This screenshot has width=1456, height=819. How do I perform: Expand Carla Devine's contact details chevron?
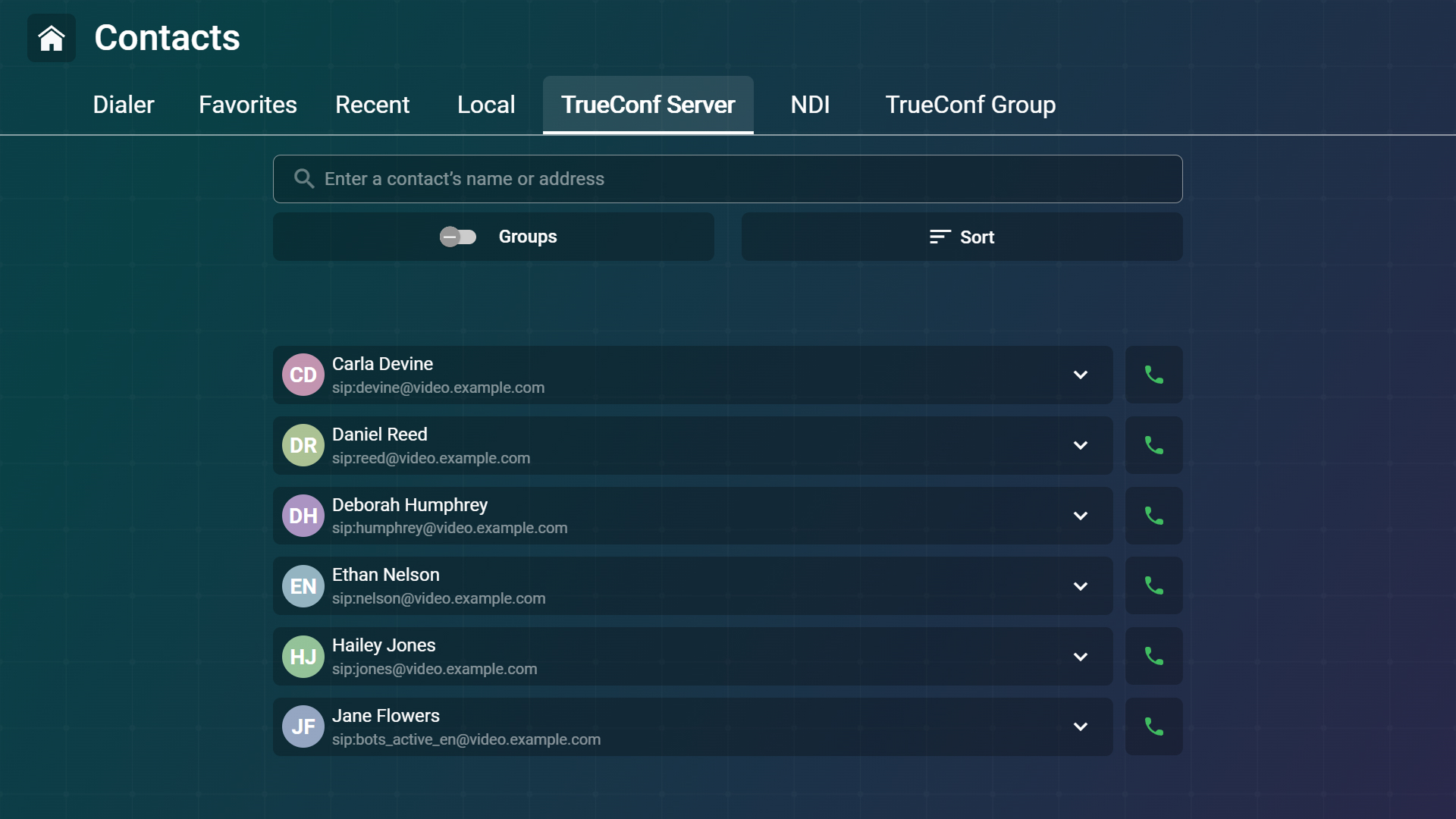pyautogui.click(x=1081, y=375)
